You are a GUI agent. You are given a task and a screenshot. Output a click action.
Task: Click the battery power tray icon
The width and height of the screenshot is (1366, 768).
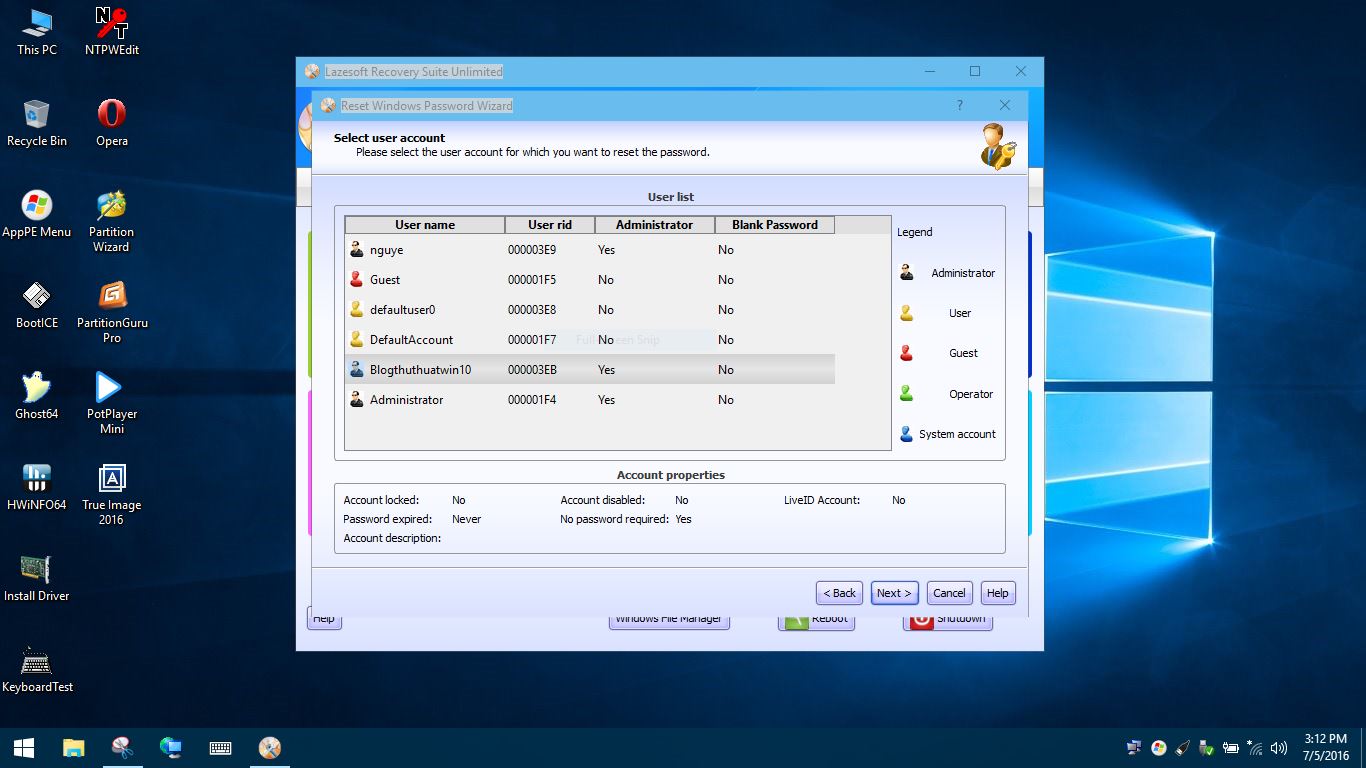pos(1231,748)
